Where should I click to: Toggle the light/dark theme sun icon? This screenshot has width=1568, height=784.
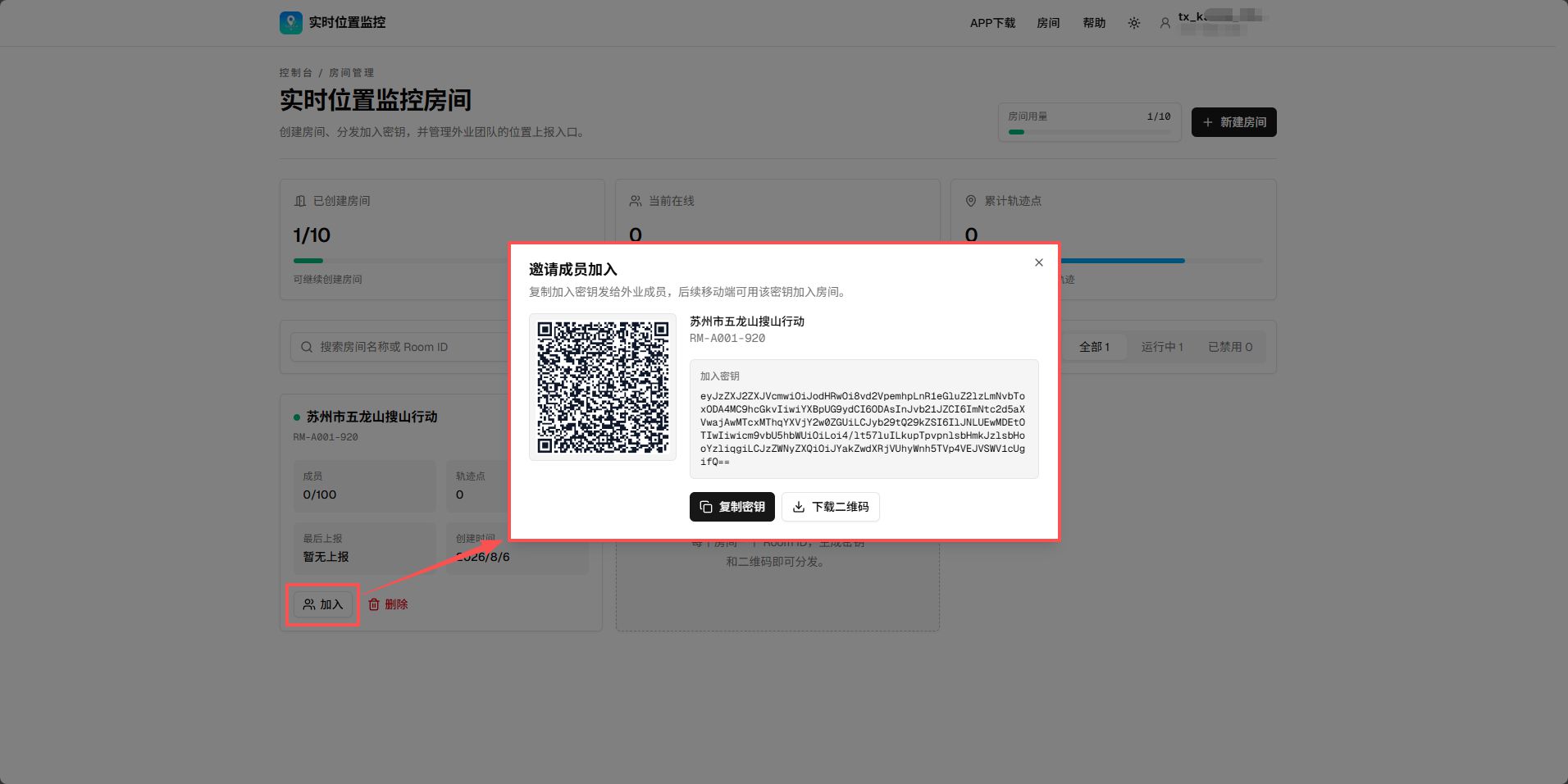click(1134, 23)
